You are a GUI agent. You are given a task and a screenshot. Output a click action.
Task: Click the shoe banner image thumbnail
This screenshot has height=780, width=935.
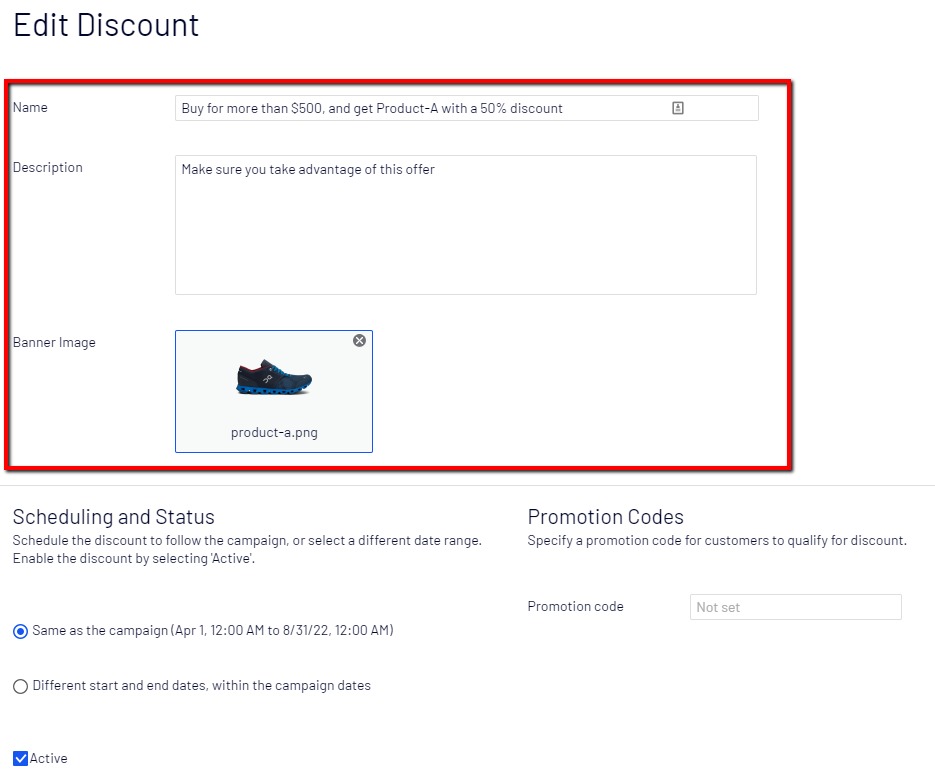[274, 379]
